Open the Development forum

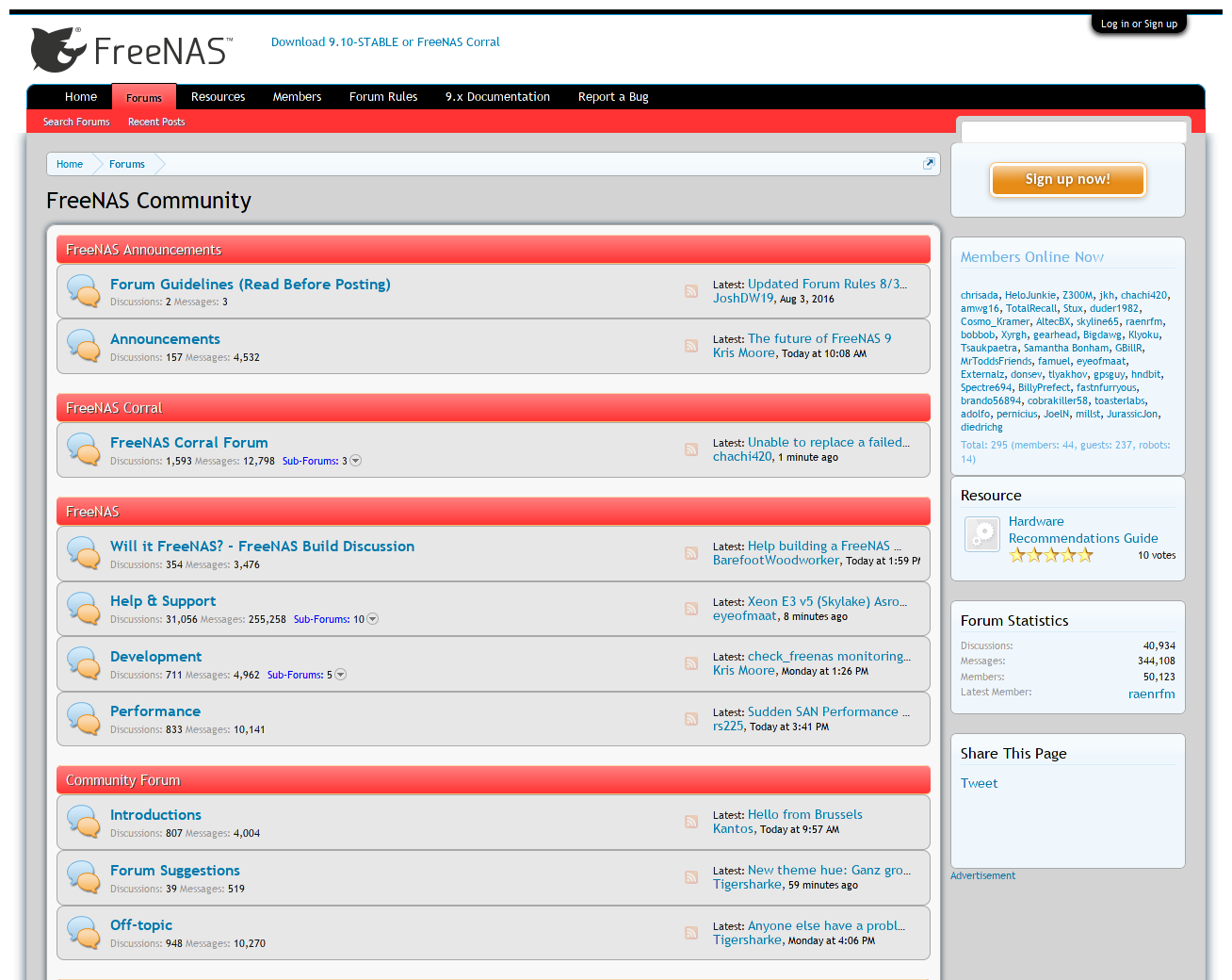point(155,657)
